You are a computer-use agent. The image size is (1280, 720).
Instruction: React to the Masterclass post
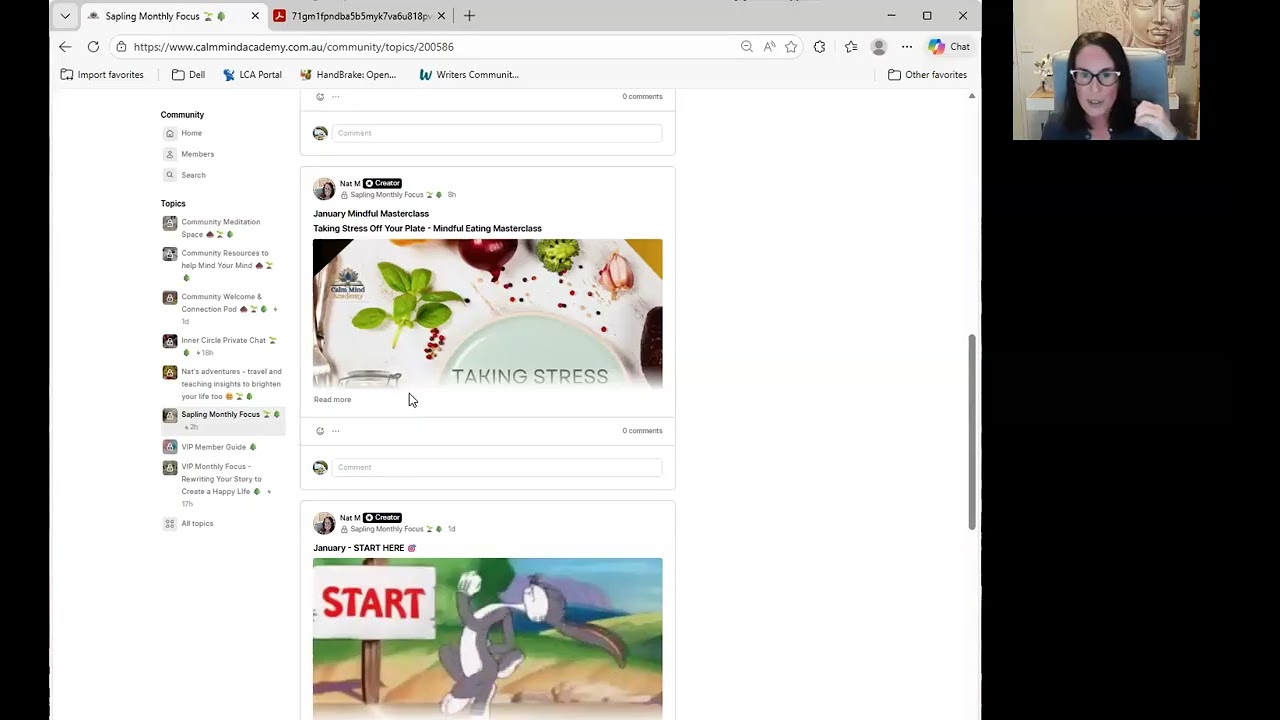click(320, 431)
